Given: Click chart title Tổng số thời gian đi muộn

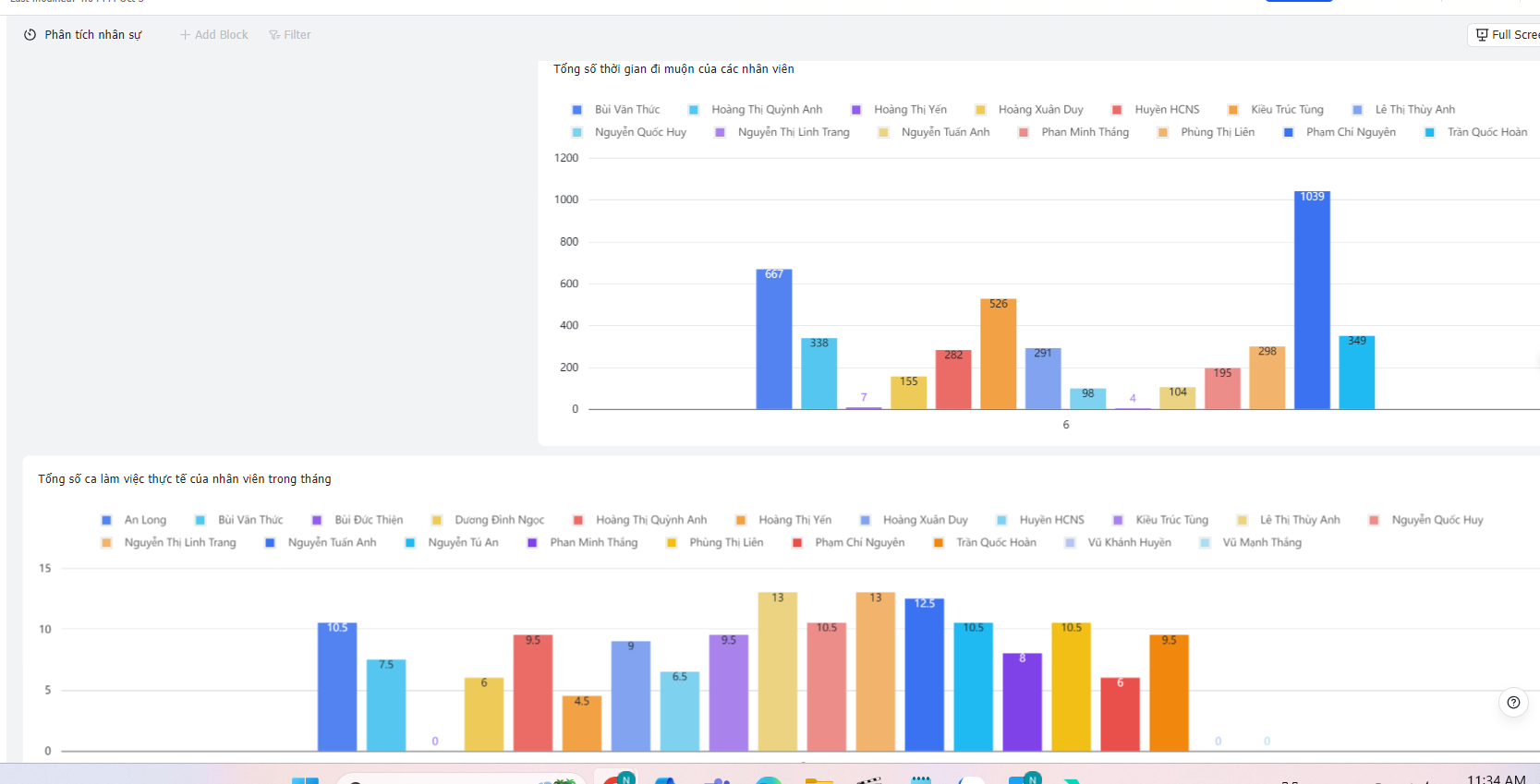Looking at the screenshot, I should coord(673,69).
